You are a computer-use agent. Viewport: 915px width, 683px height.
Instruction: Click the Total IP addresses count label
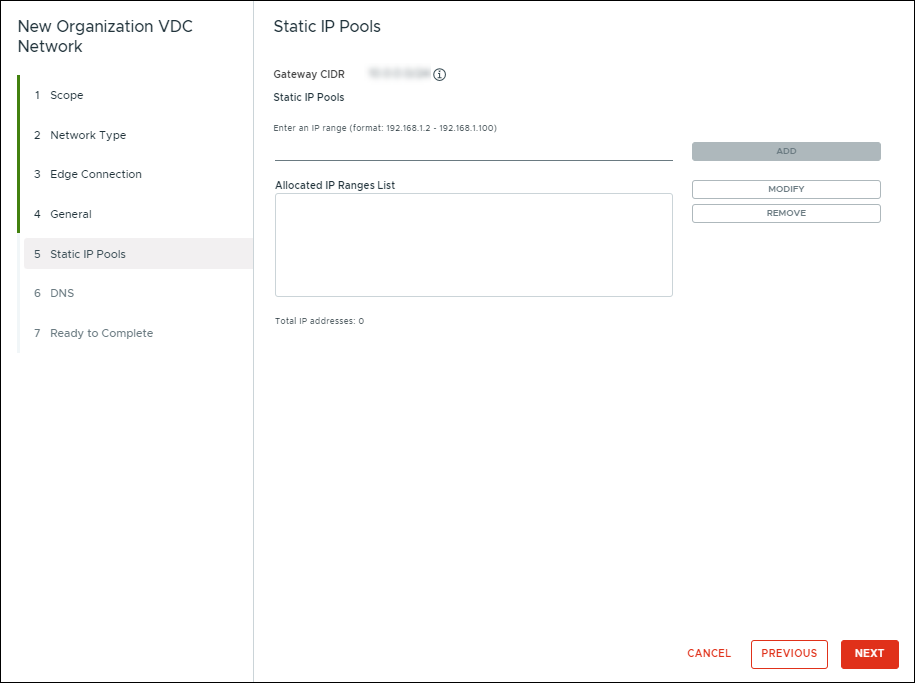pos(318,321)
